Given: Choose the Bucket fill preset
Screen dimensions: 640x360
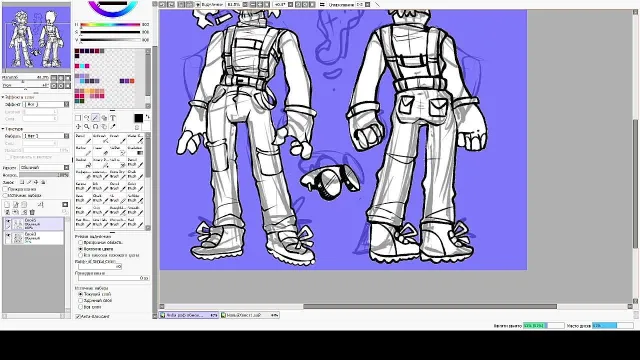Looking at the screenshot, I should tap(83, 163).
